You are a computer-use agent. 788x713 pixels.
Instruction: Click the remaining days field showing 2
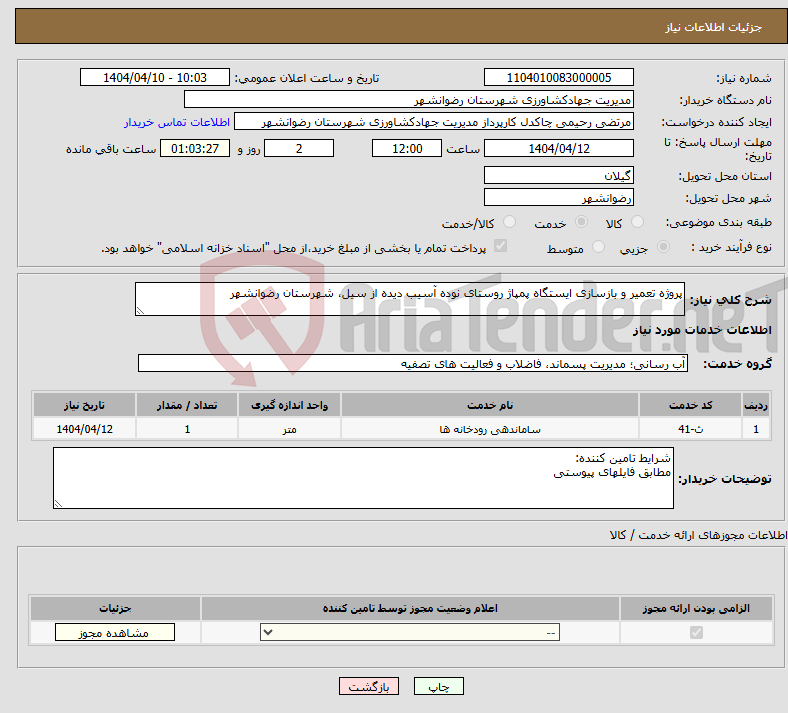pos(299,148)
